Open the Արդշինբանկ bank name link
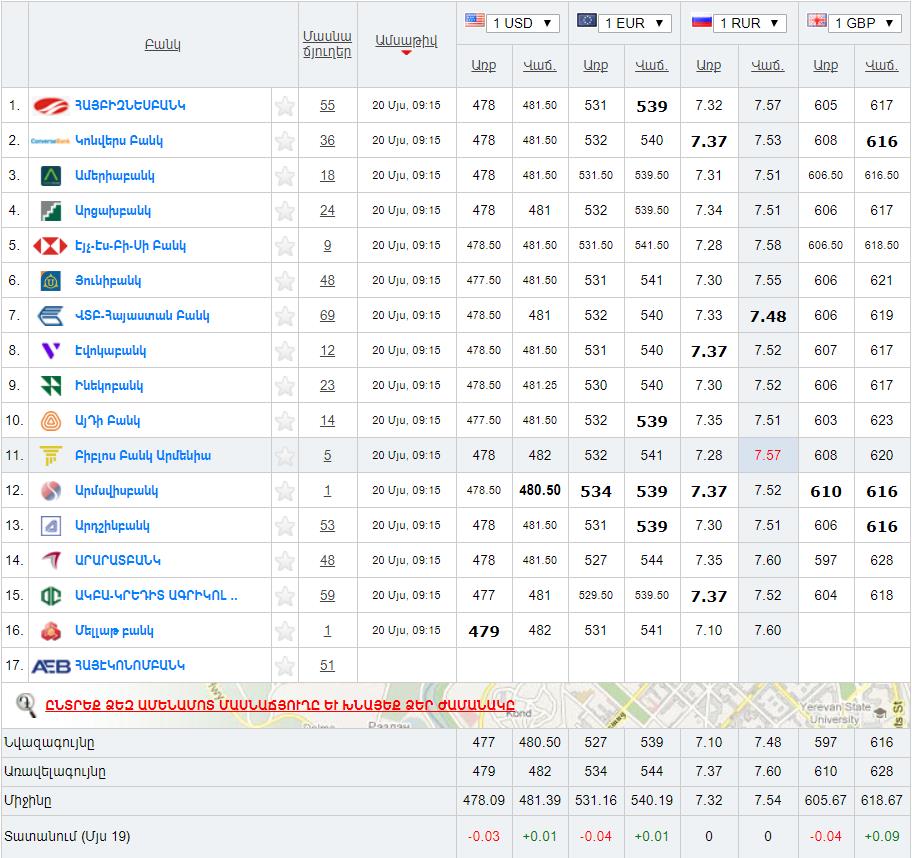This screenshot has height=858, width=912. pos(112,526)
